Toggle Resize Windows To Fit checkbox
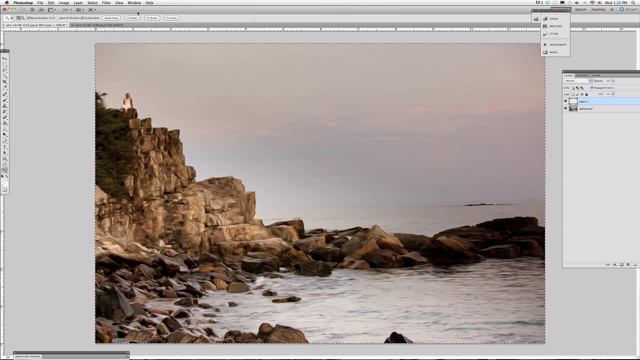This screenshot has width=640, height=360. [29, 18]
